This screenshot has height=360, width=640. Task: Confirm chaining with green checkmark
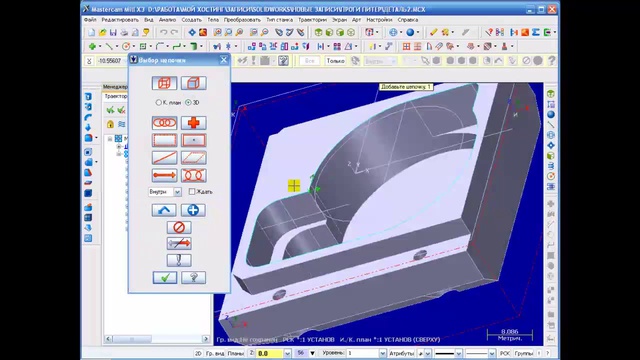click(x=164, y=278)
